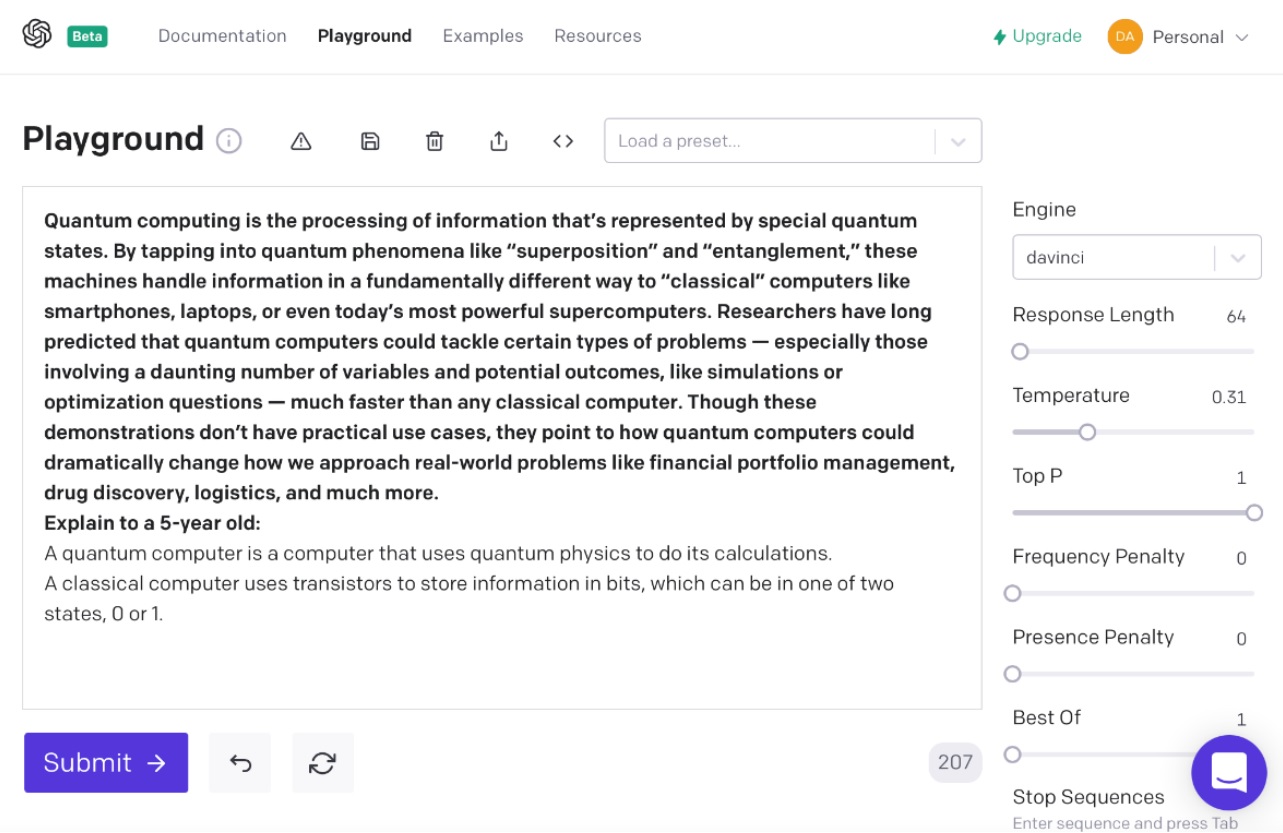Share the prompt with the upload icon
The width and height of the screenshot is (1283, 833).
click(x=499, y=141)
